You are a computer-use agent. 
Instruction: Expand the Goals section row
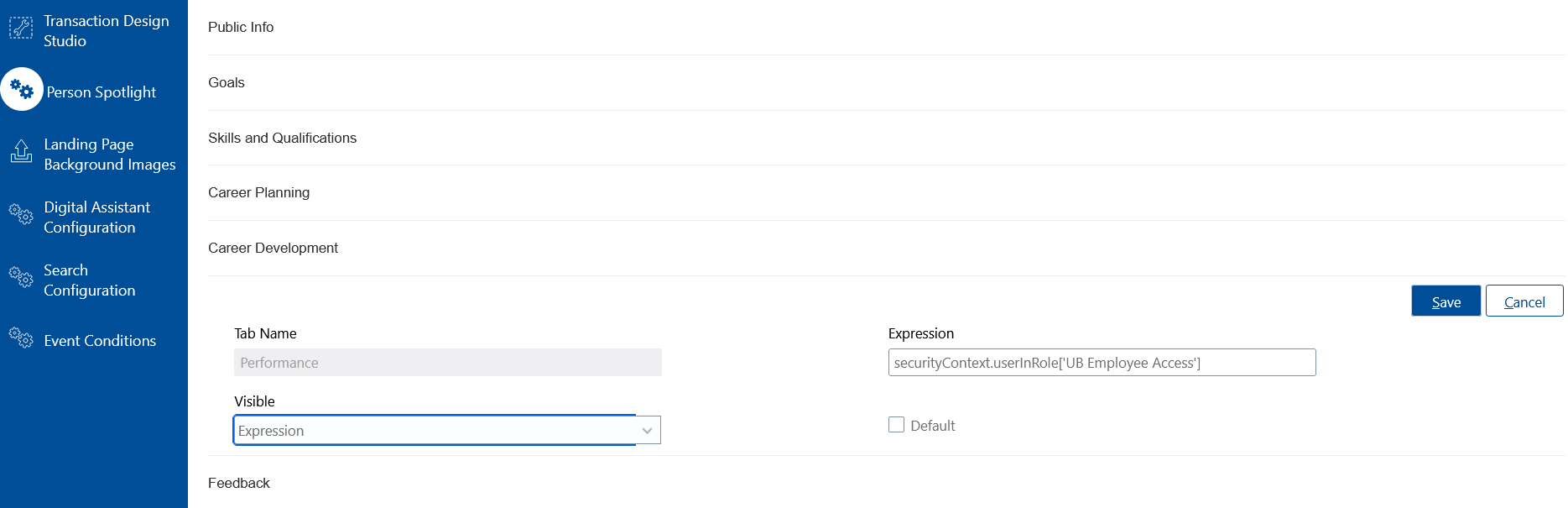(886, 83)
